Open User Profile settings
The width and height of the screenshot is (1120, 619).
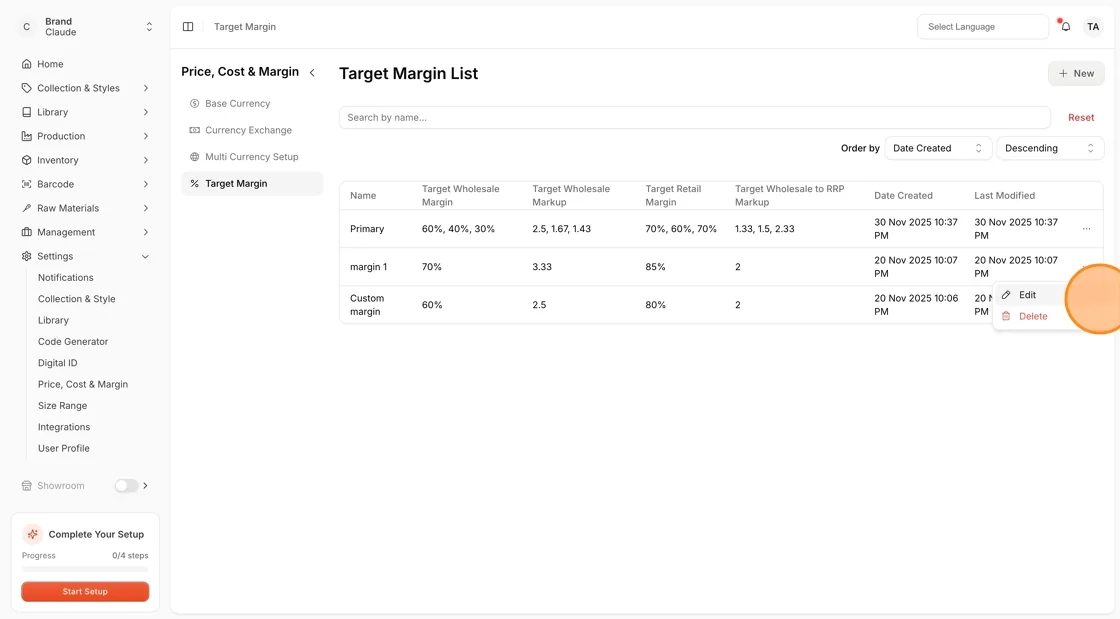coord(64,448)
